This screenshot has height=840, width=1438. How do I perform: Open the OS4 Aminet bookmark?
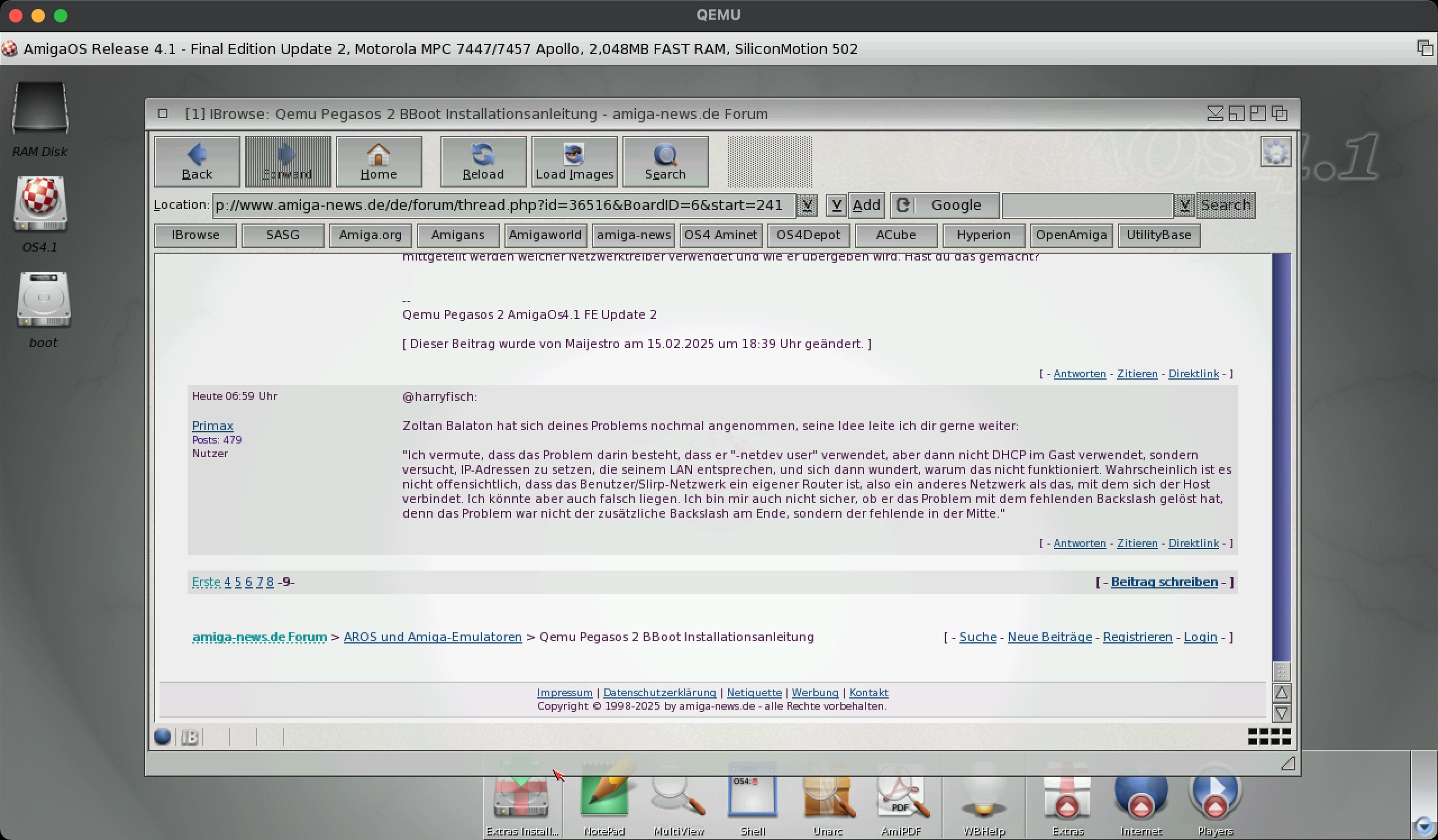721,235
